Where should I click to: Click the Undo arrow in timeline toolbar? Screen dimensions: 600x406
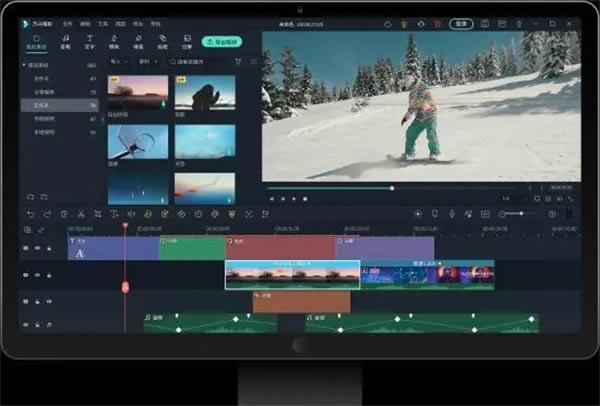30,213
